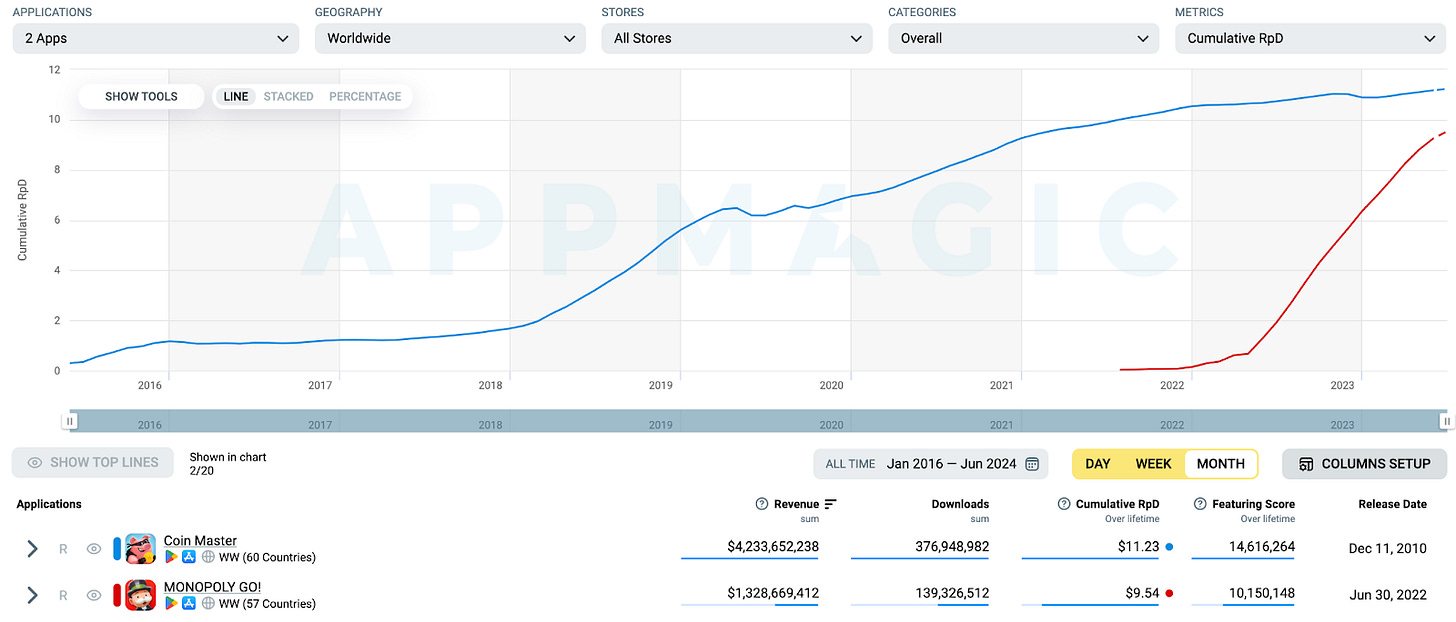Viewport: 1456px width, 622px height.
Task: Click MONOPOLY GO! revenue $1,328,669,412
Action: [x=773, y=593]
